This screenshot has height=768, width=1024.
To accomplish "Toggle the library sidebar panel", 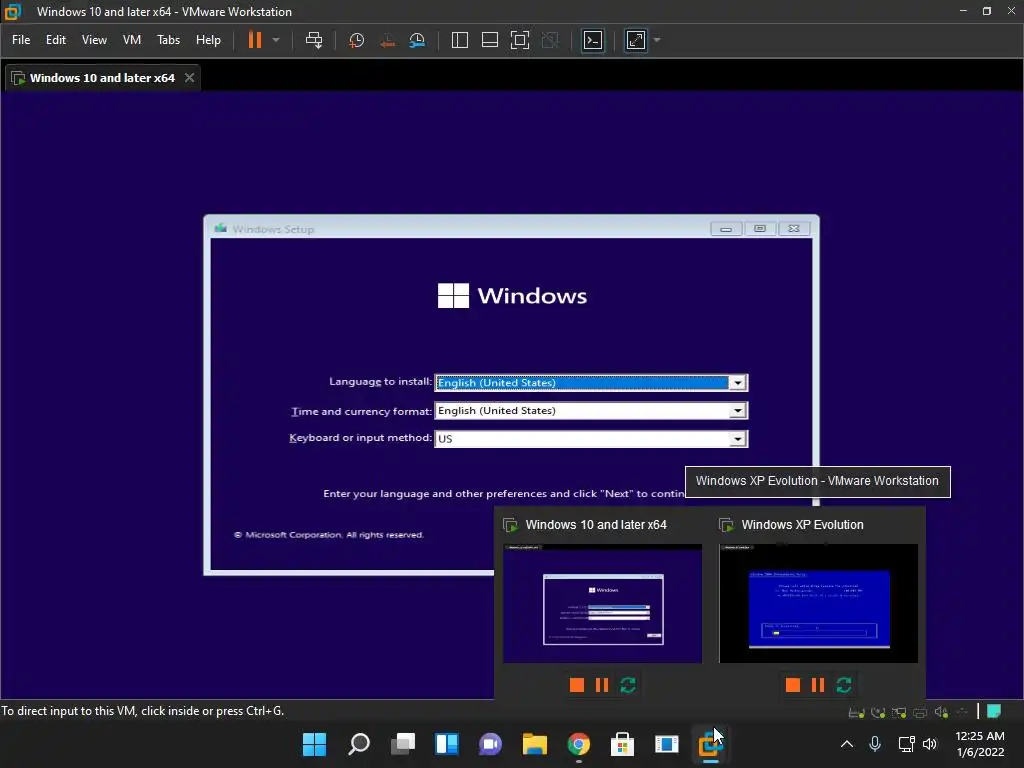I will (460, 40).
